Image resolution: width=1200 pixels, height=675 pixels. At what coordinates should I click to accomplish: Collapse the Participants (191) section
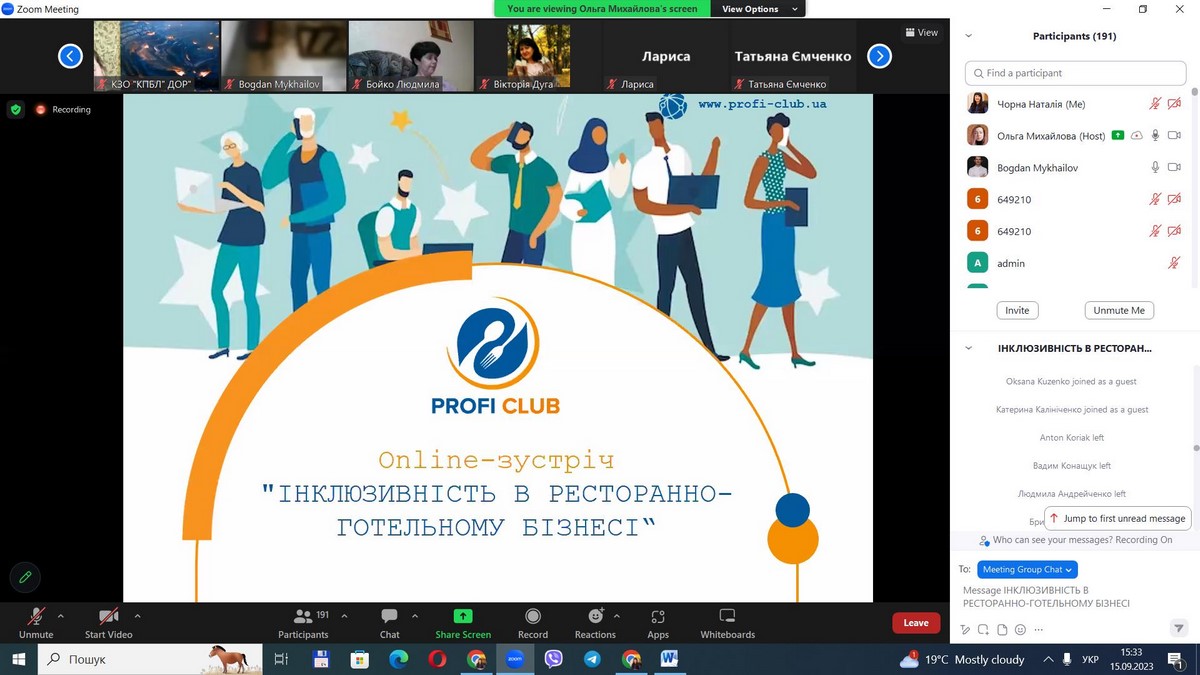(968, 36)
